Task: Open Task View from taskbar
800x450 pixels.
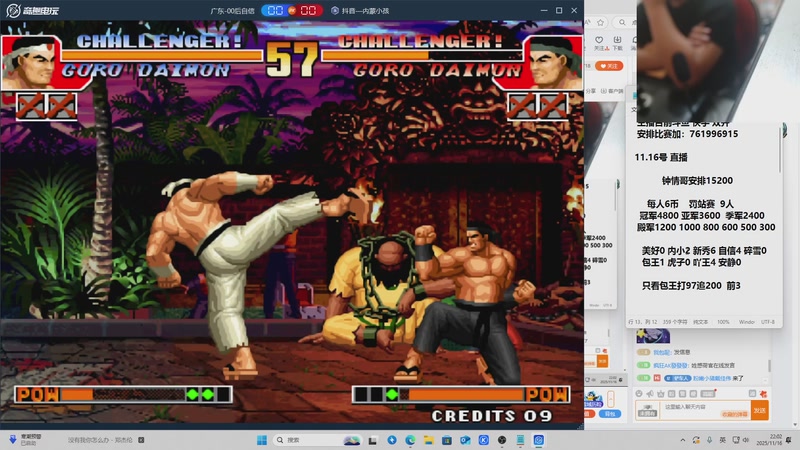Action: point(373,440)
